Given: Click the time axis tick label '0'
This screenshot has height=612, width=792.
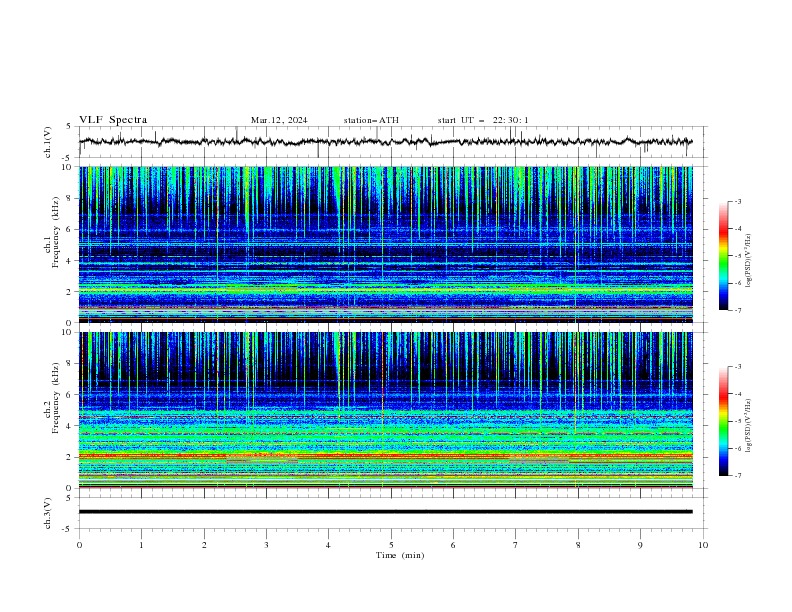Looking at the screenshot, I should (79, 545).
